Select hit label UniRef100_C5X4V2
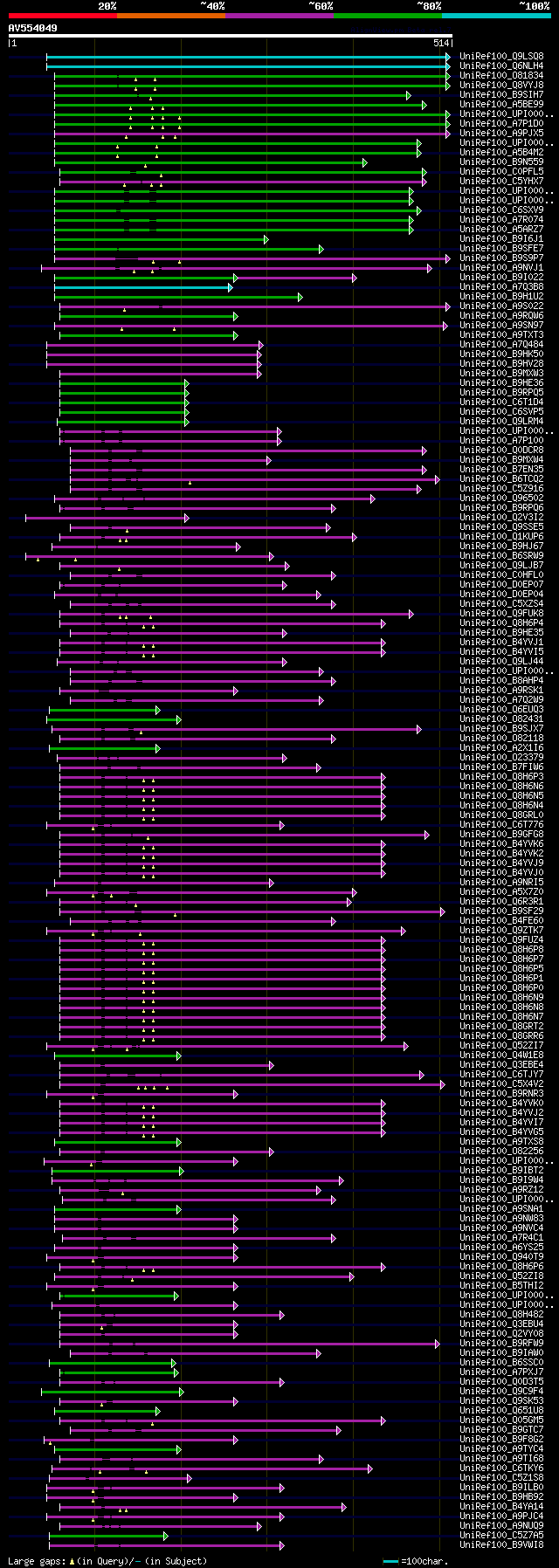 501,1083
